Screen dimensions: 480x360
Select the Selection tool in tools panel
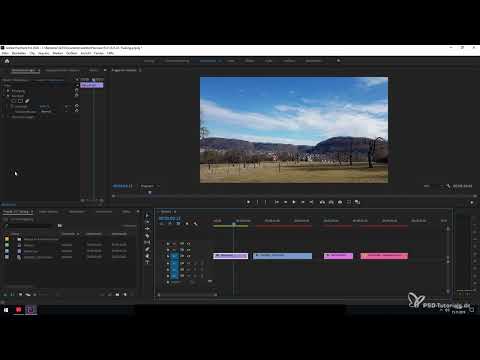click(x=148, y=216)
